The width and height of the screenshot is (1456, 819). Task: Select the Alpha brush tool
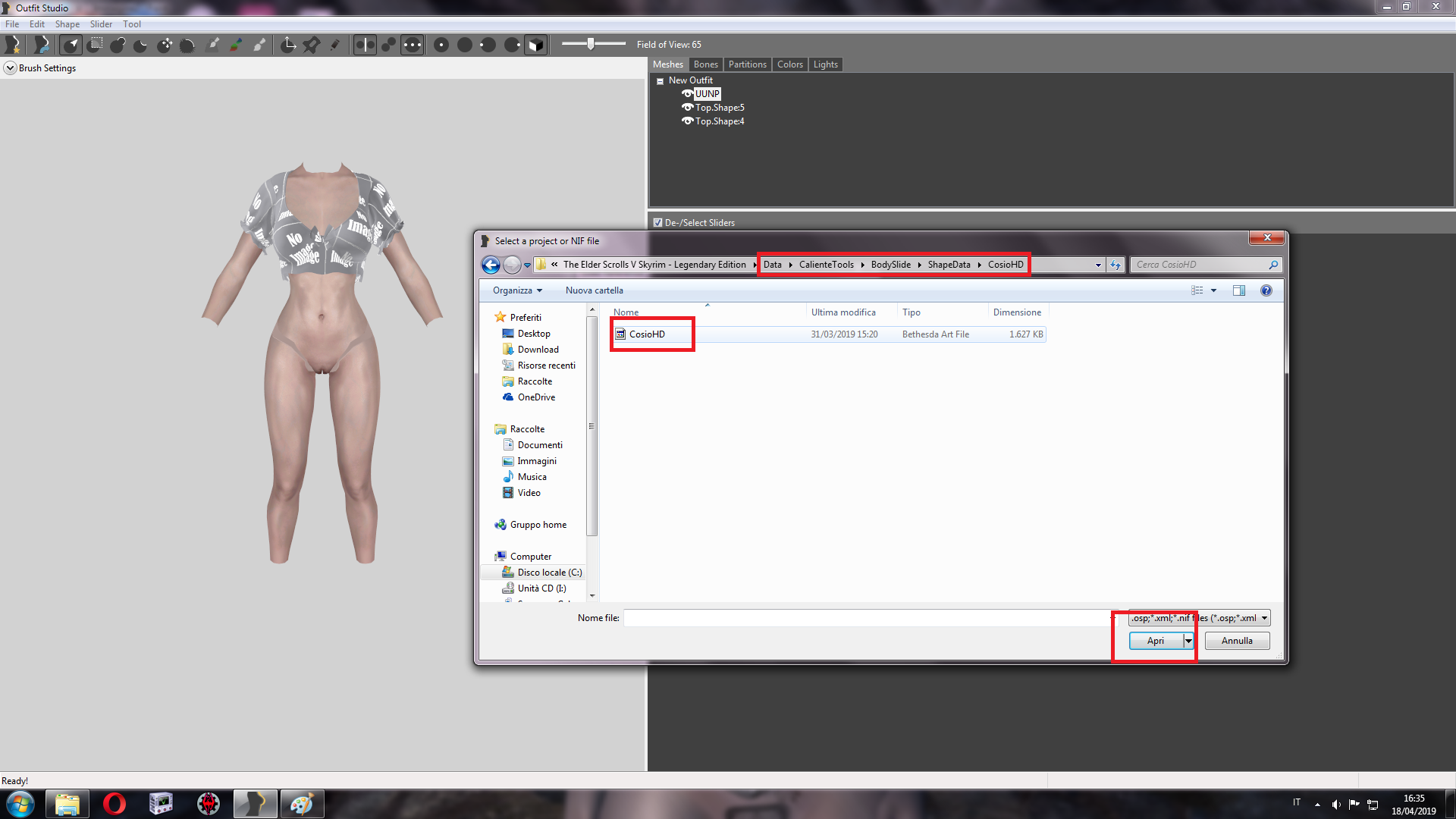pyautogui.click(x=259, y=45)
